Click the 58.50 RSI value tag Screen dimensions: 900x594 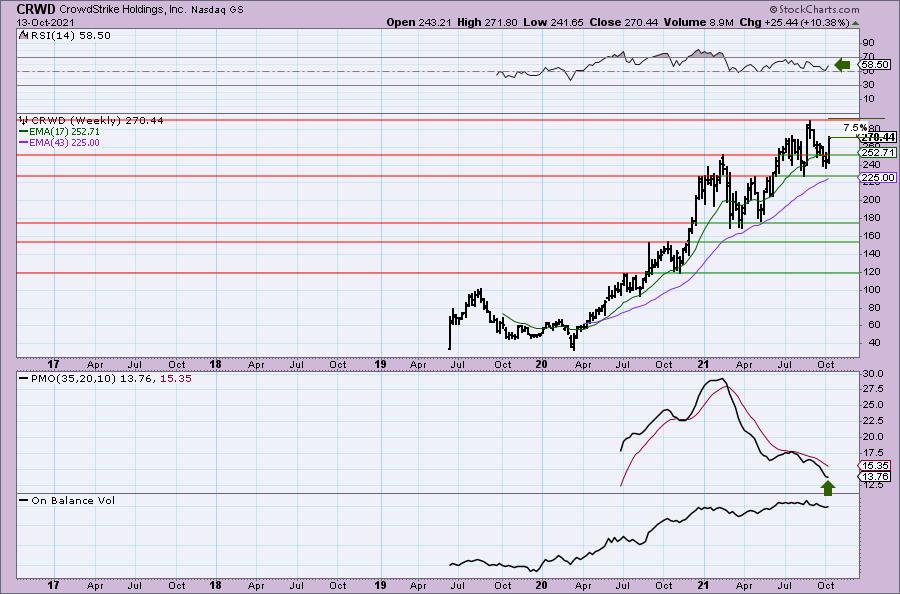click(875, 64)
